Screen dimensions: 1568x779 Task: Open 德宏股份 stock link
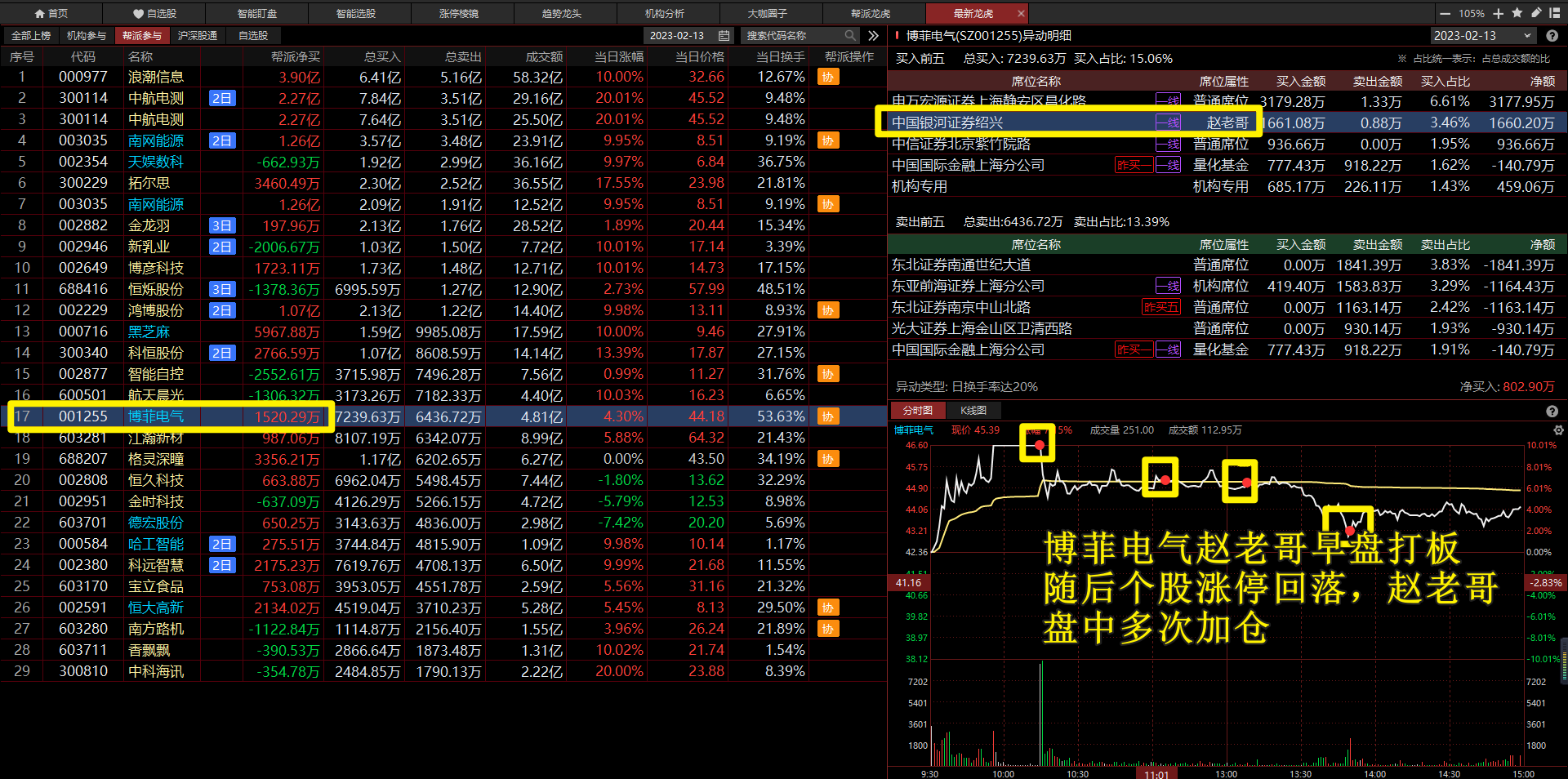click(x=156, y=523)
